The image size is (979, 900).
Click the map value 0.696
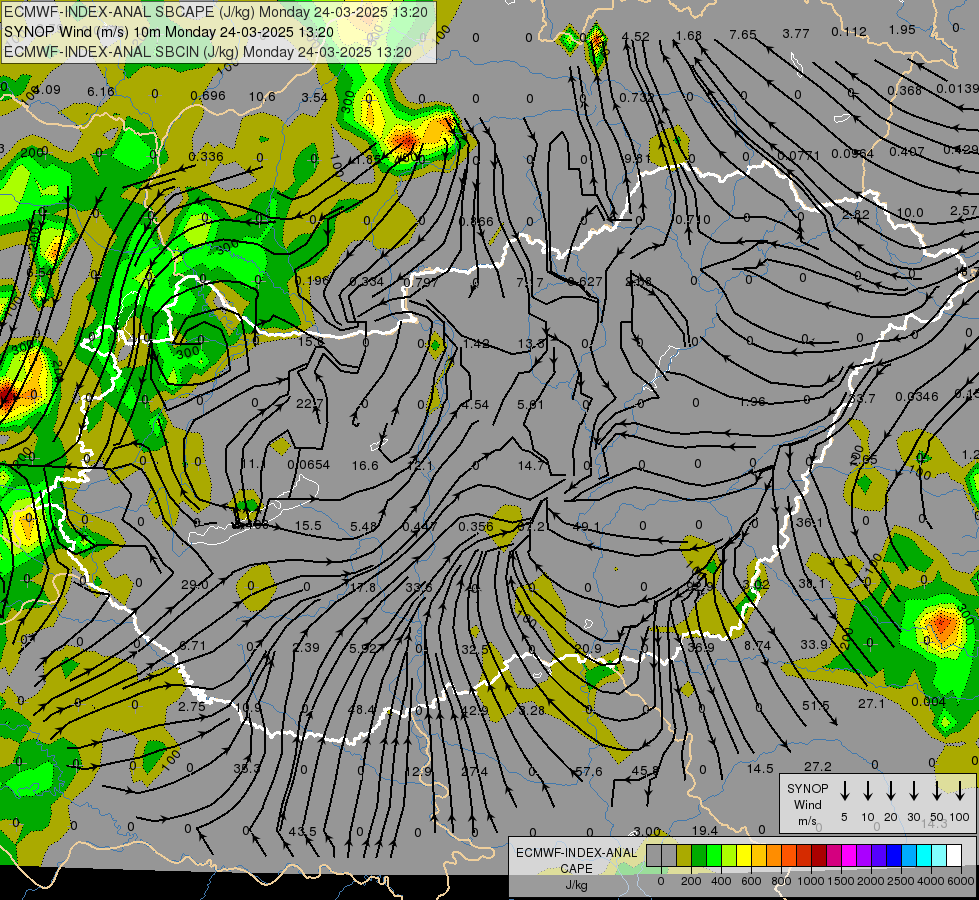coord(207,96)
